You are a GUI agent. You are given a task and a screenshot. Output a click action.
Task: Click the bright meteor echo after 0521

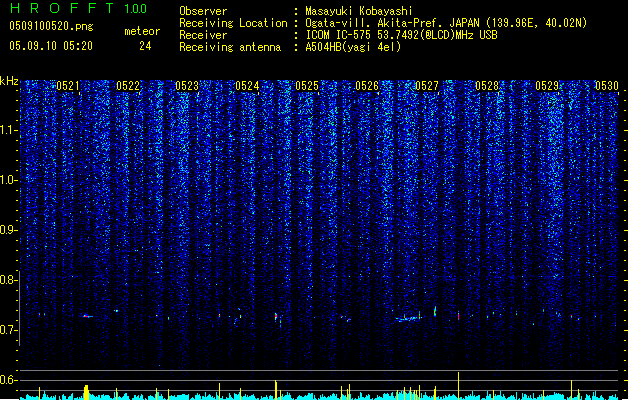click(x=87, y=316)
